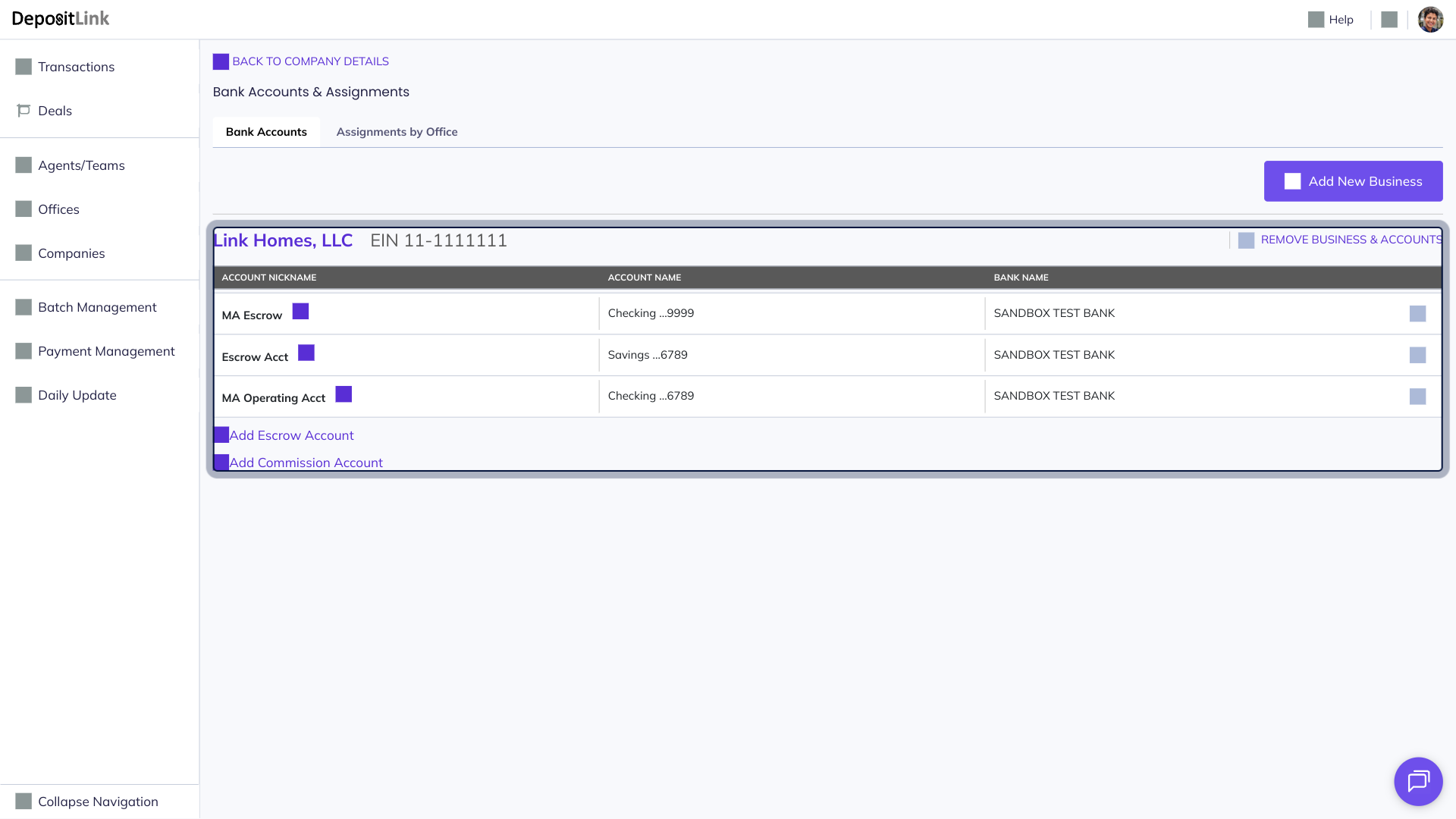Viewport: 1456px width, 819px height.
Task: Click the Batch Management sidebar icon
Action: coord(24,307)
